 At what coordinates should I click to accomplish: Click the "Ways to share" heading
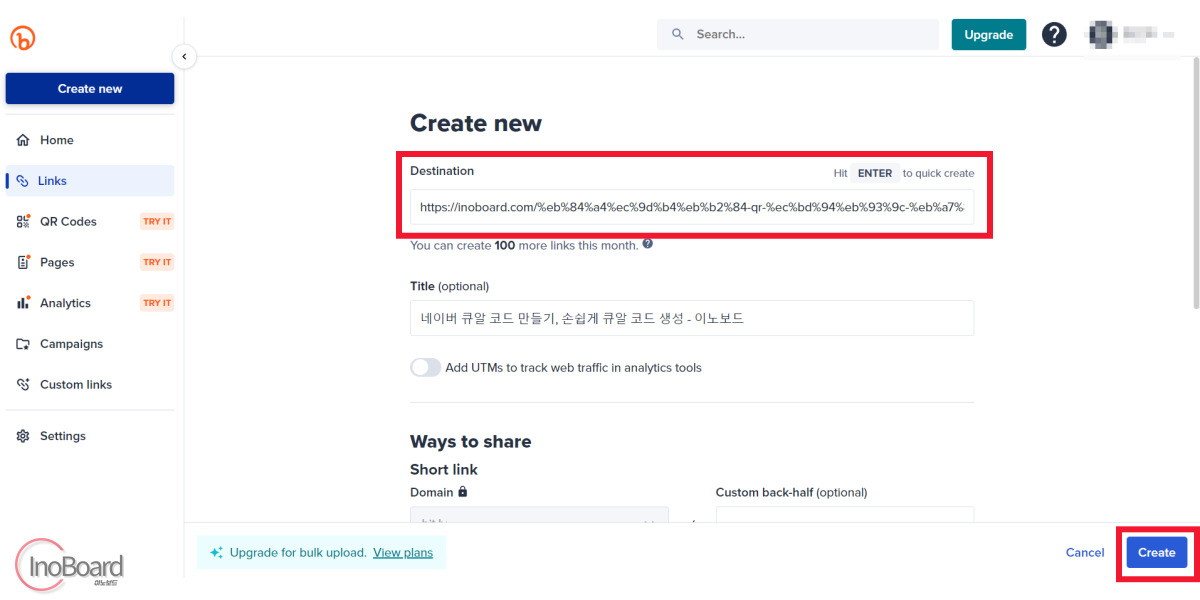(x=471, y=442)
